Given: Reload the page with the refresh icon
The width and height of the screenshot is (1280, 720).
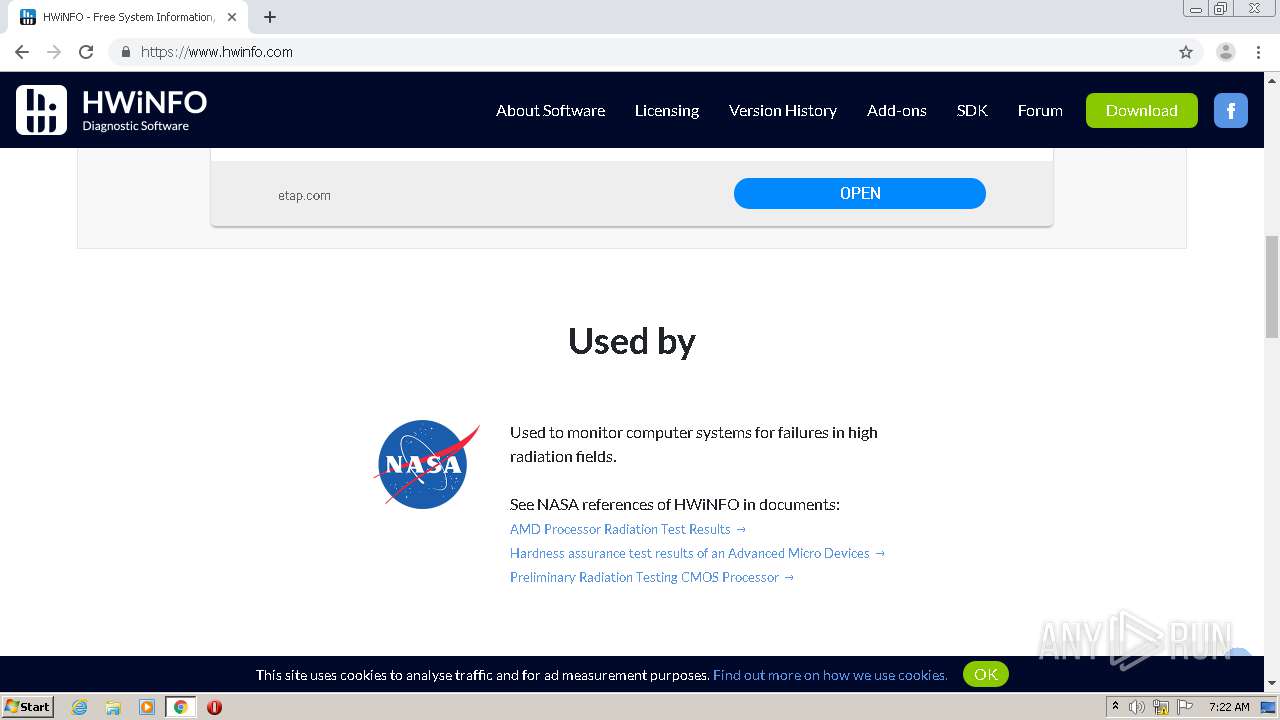Looking at the screenshot, I should [x=86, y=52].
